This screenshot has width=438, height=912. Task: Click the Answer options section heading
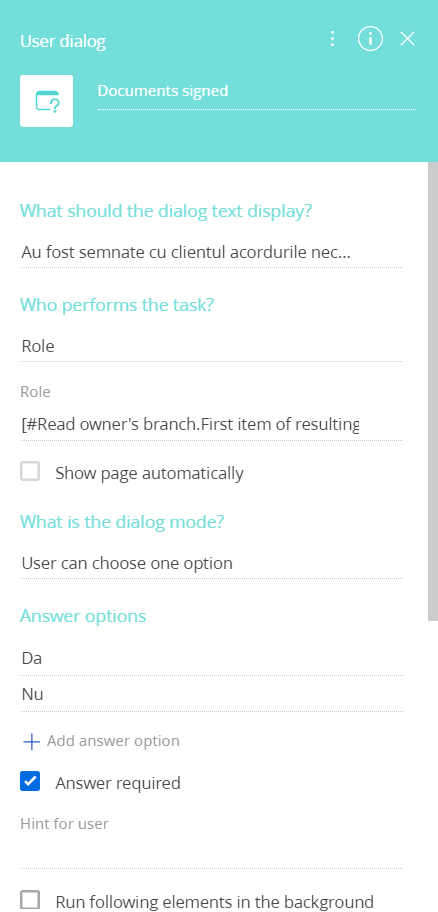pyautogui.click(x=83, y=616)
